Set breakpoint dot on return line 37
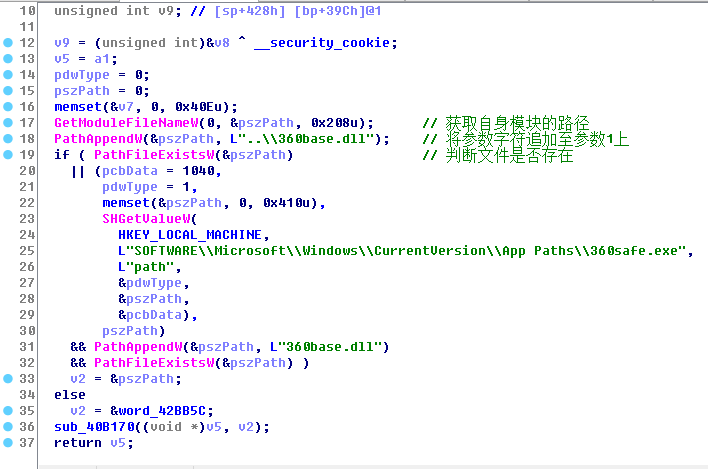708x469 pixels. 8,443
